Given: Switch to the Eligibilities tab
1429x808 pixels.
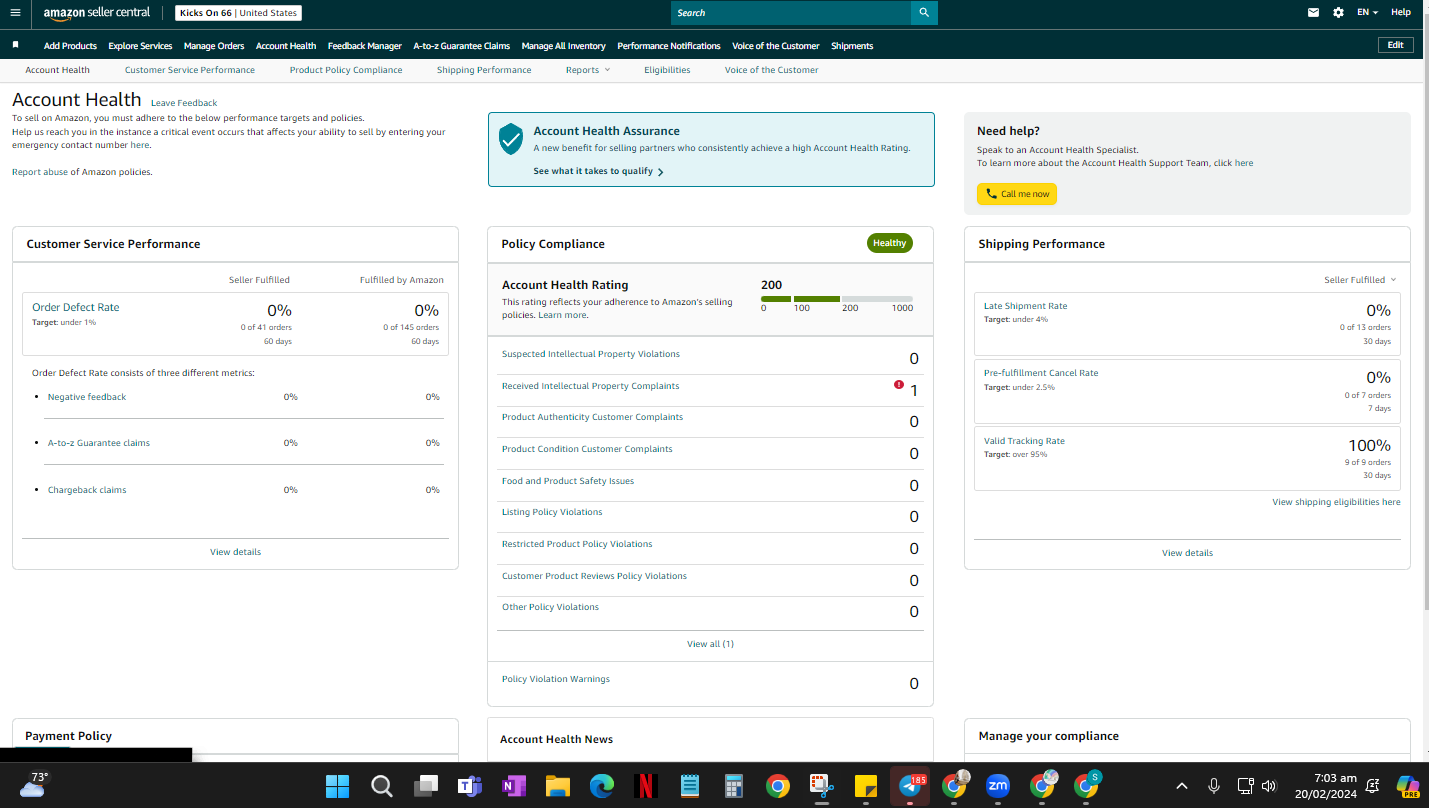Looking at the screenshot, I should 667,70.
